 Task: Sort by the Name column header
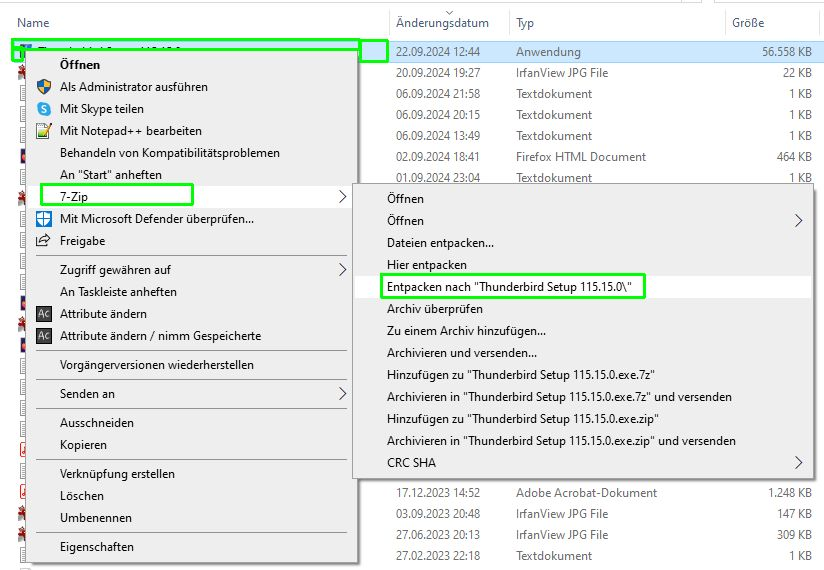(33, 23)
